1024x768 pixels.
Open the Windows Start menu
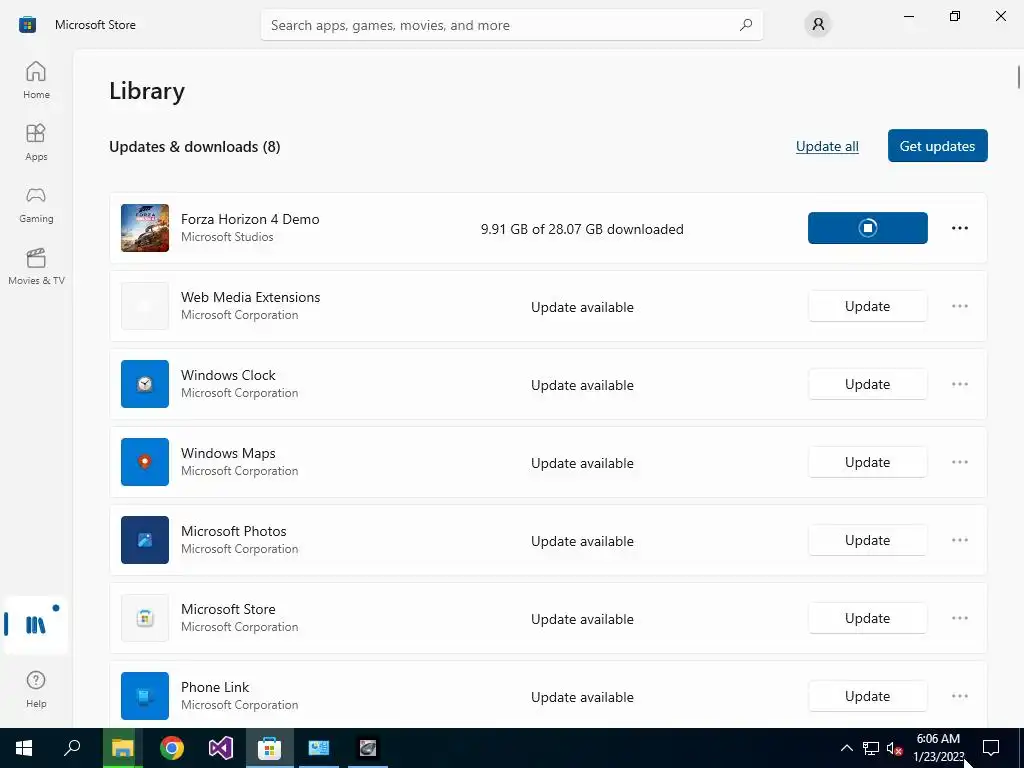pos(24,748)
